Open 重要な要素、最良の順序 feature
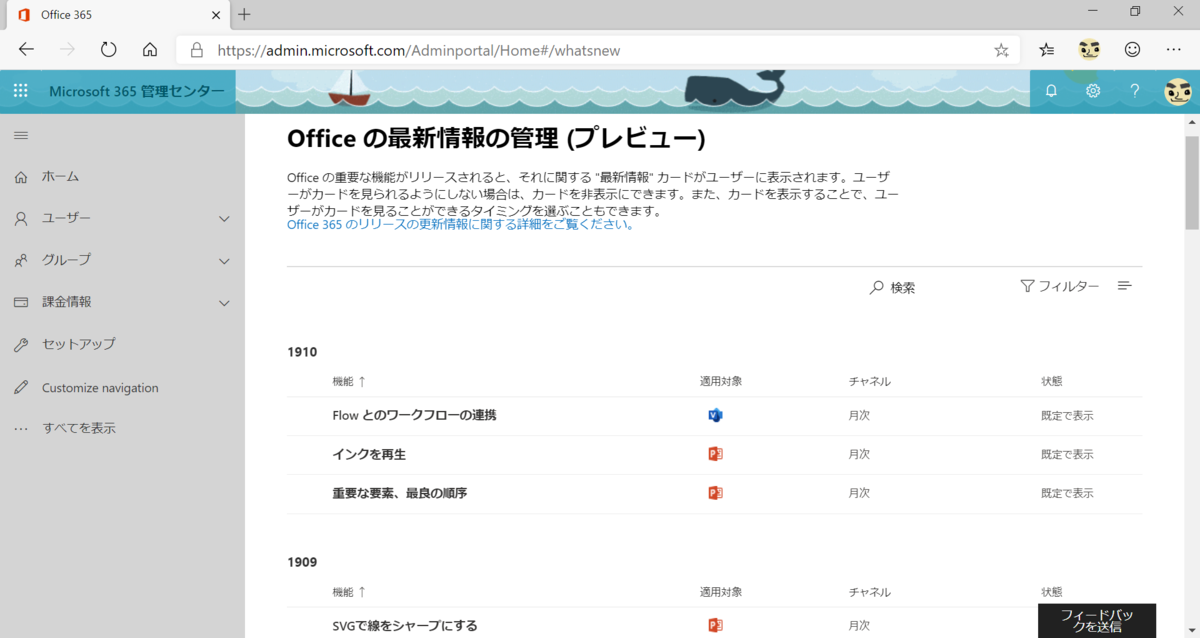The image size is (1200, 638). coord(400,493)
